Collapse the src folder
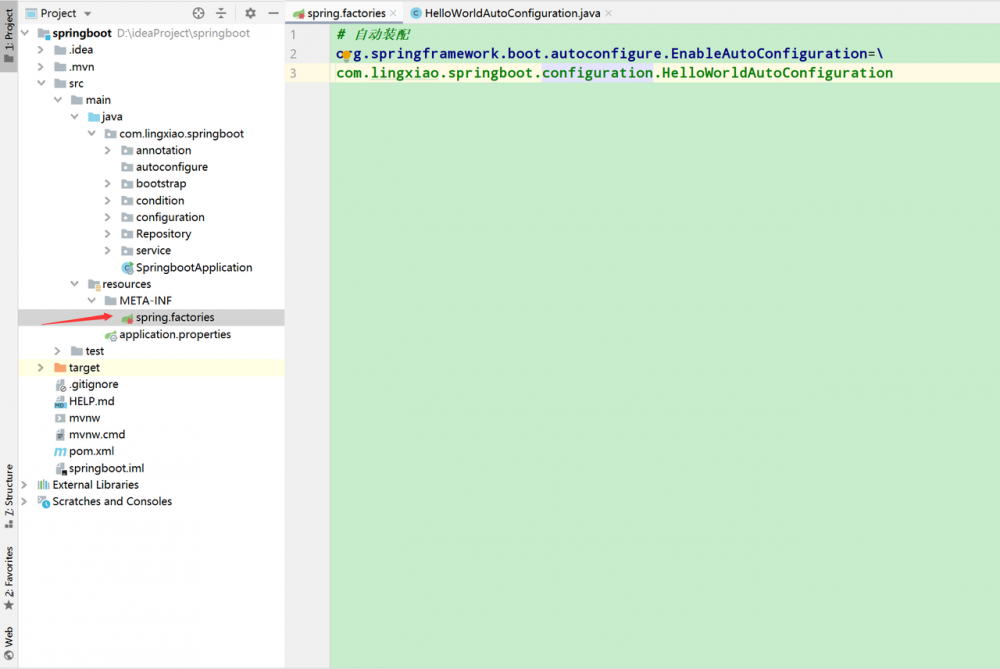Viewport: 1000px width, 669px height. pyautogui.click(x=41, y=83)
